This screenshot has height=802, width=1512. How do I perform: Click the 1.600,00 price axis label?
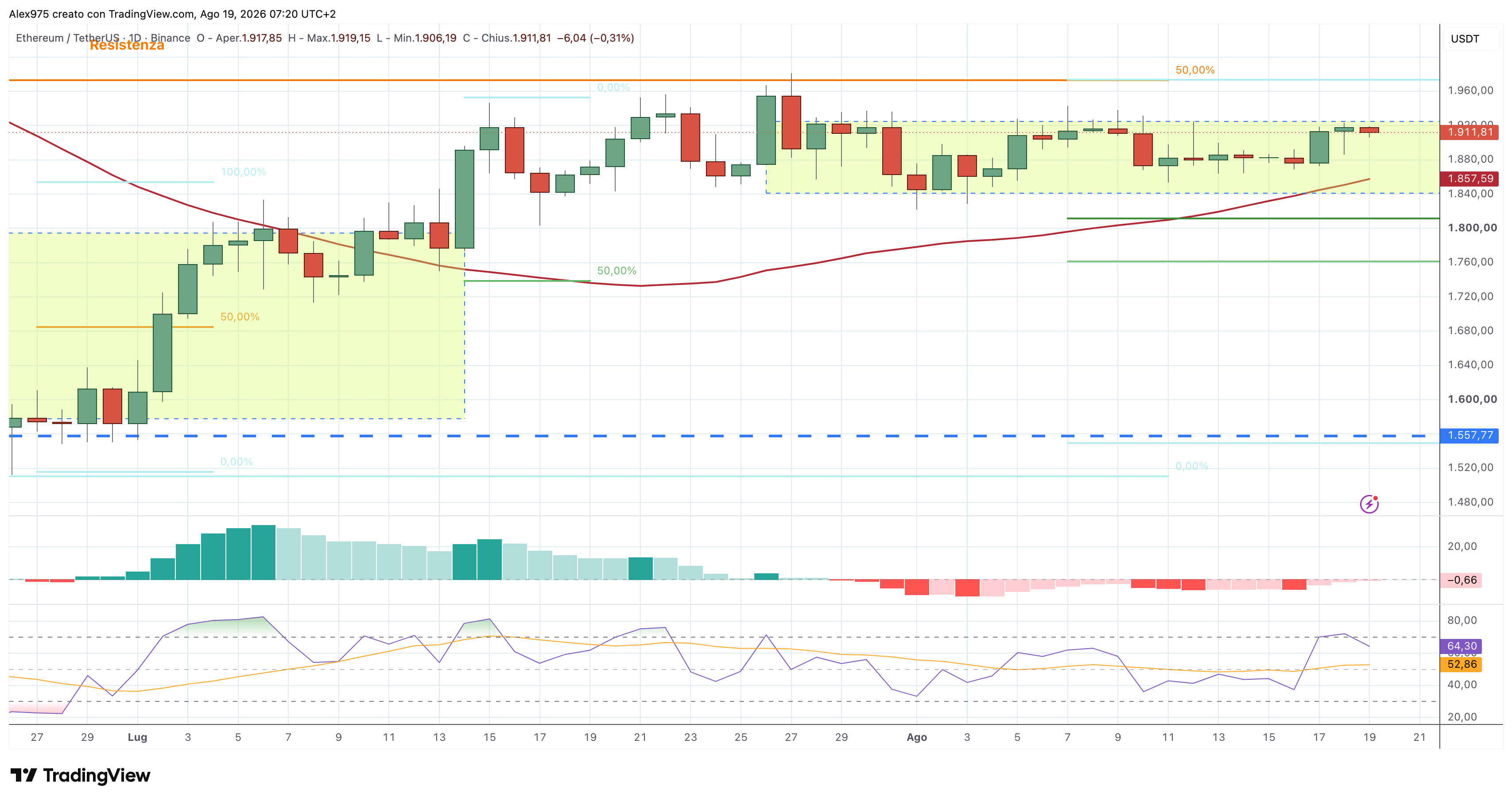tap(1472, 399)
